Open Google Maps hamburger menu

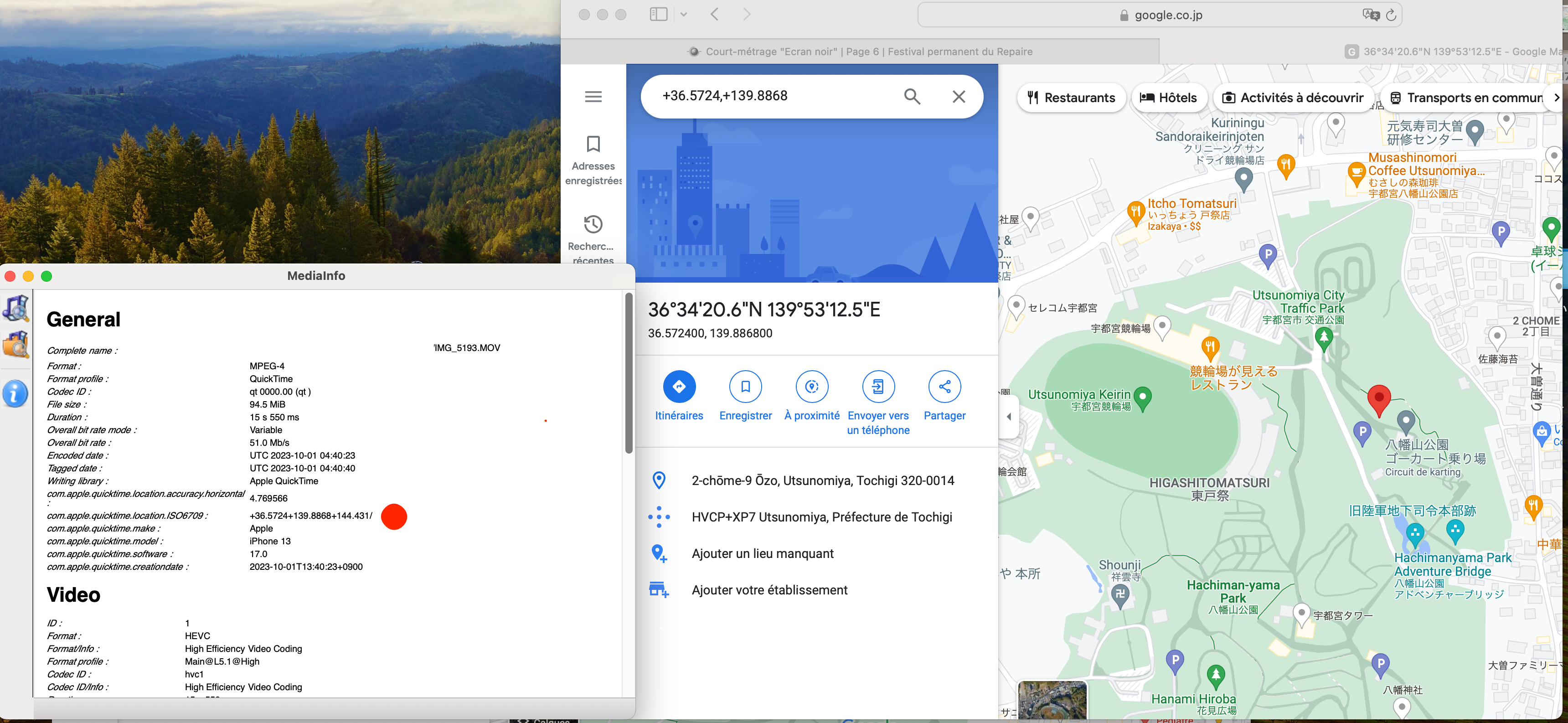pos(593,96)
